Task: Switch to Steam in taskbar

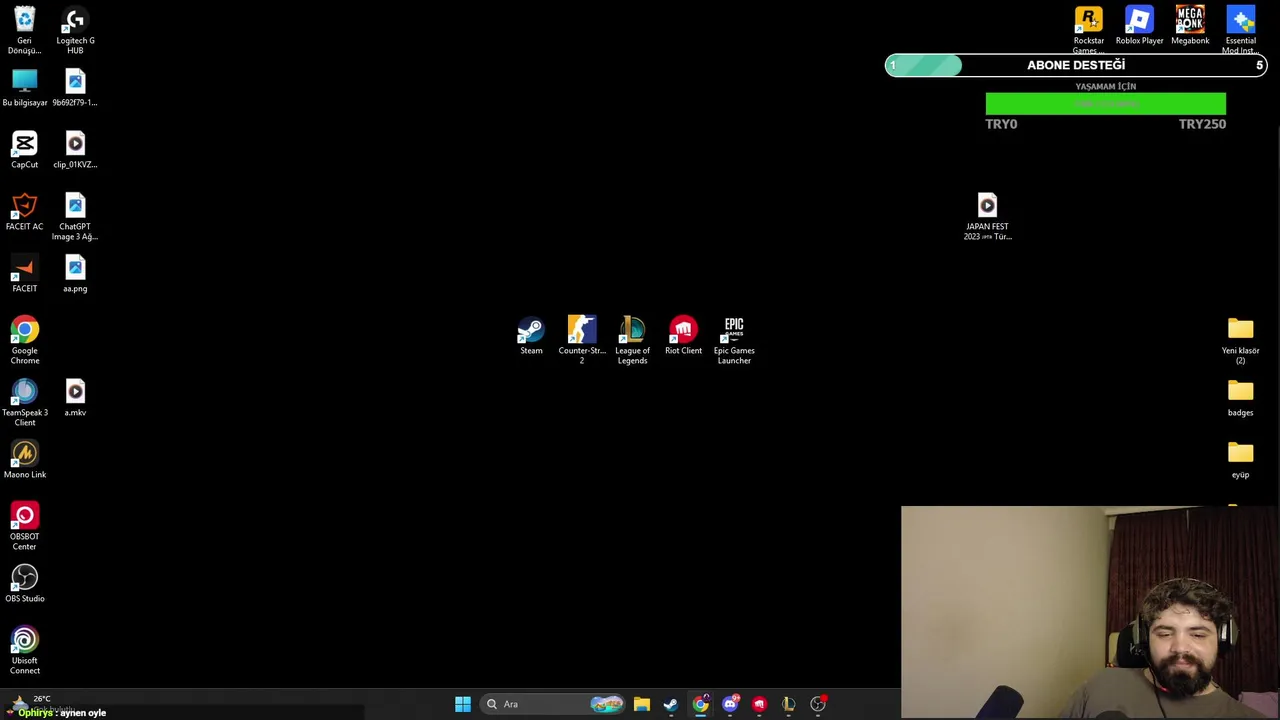Action: (x=671, y=704)
